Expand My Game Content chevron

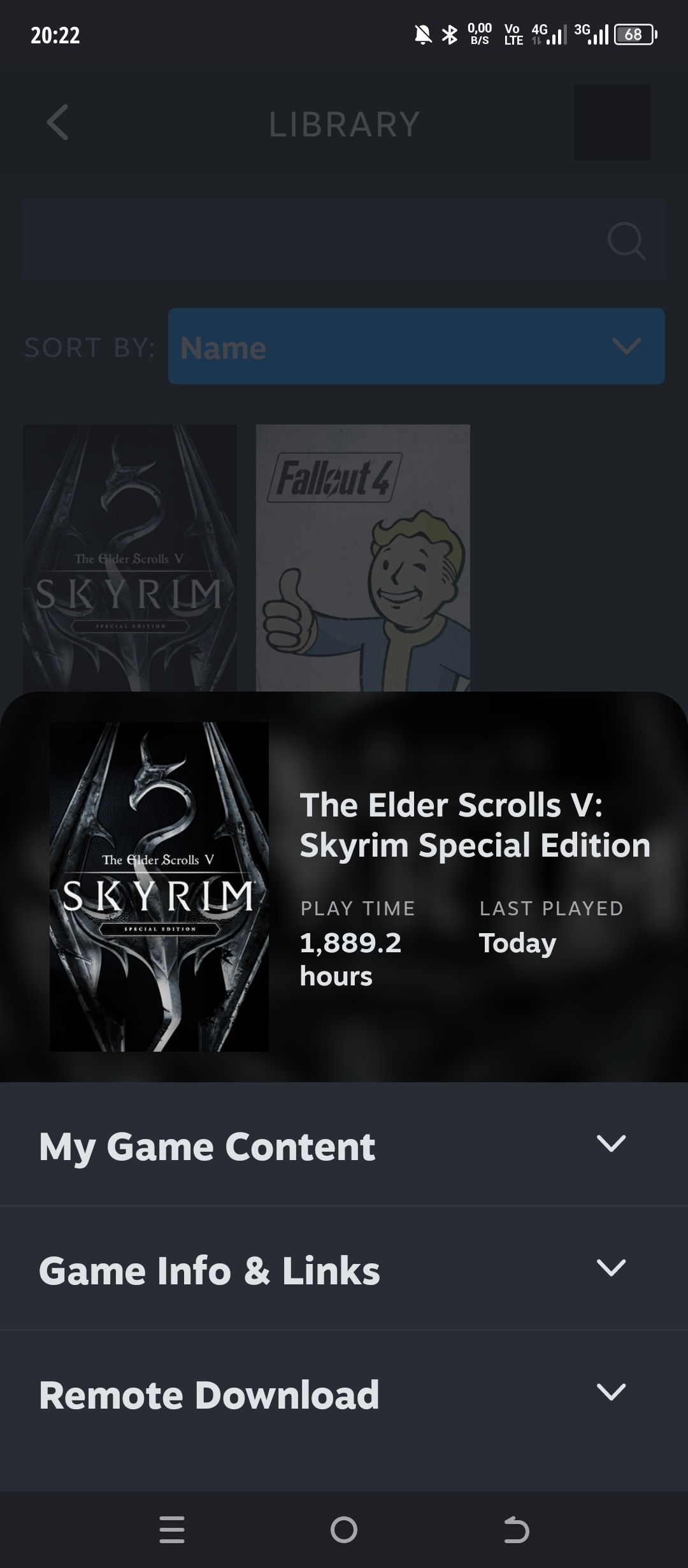coord(611,1143)
